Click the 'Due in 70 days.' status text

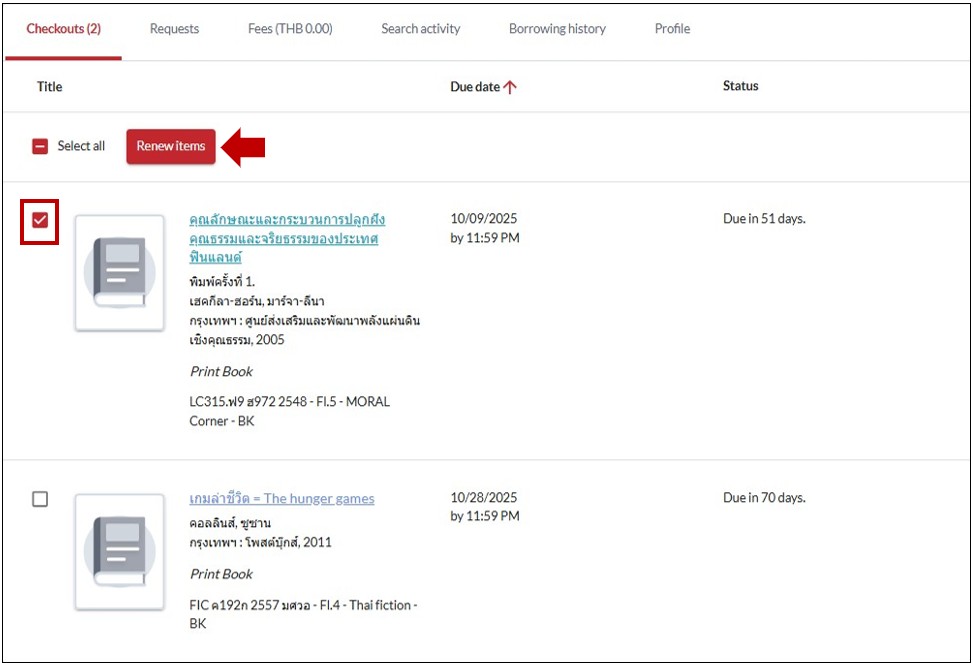(x=764, y=498)
